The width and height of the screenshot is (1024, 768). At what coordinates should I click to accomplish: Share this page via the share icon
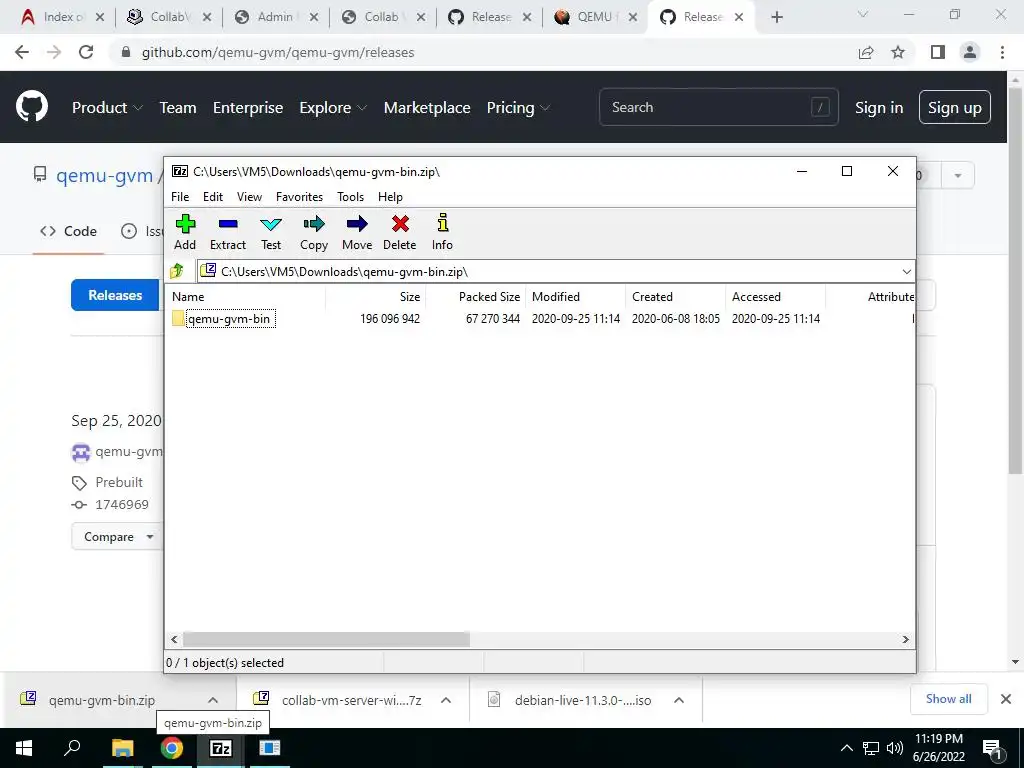pos(866,52)
